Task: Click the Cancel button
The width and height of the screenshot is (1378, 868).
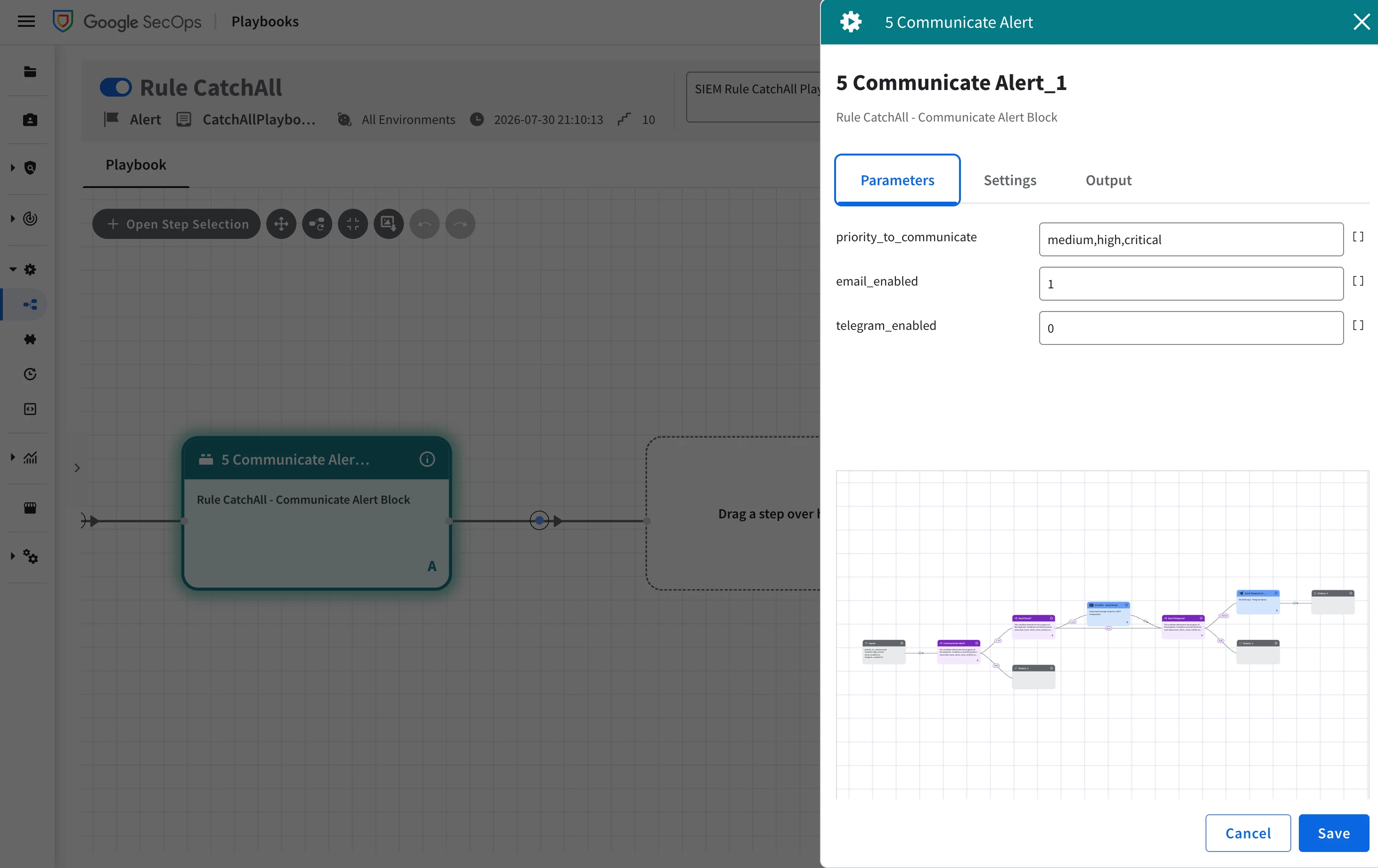Action: pos(1247,833)
